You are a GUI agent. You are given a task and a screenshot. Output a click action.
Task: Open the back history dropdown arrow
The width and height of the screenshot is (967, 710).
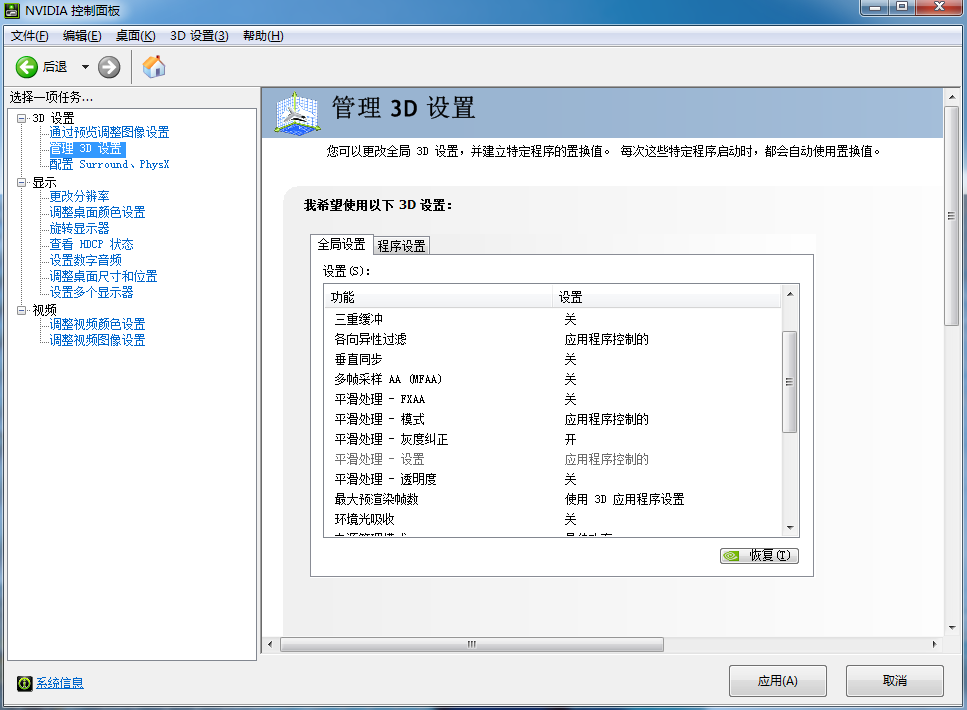[85, 67]
